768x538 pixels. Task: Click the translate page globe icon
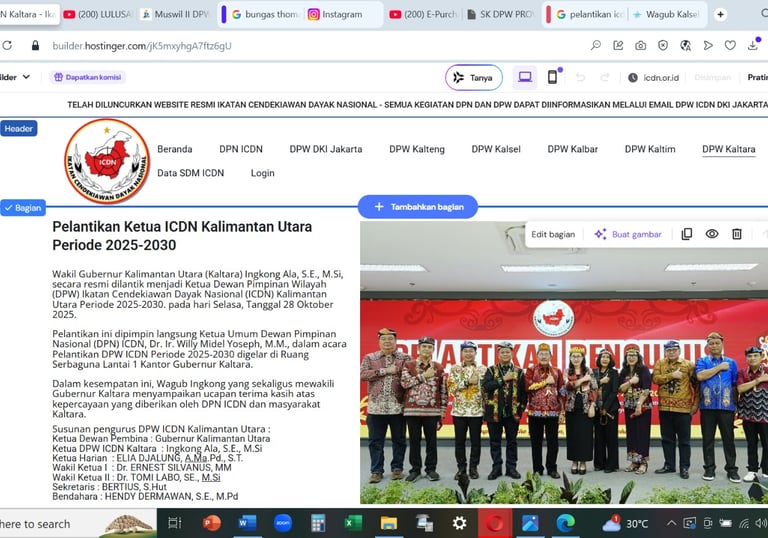pos(686,46)
